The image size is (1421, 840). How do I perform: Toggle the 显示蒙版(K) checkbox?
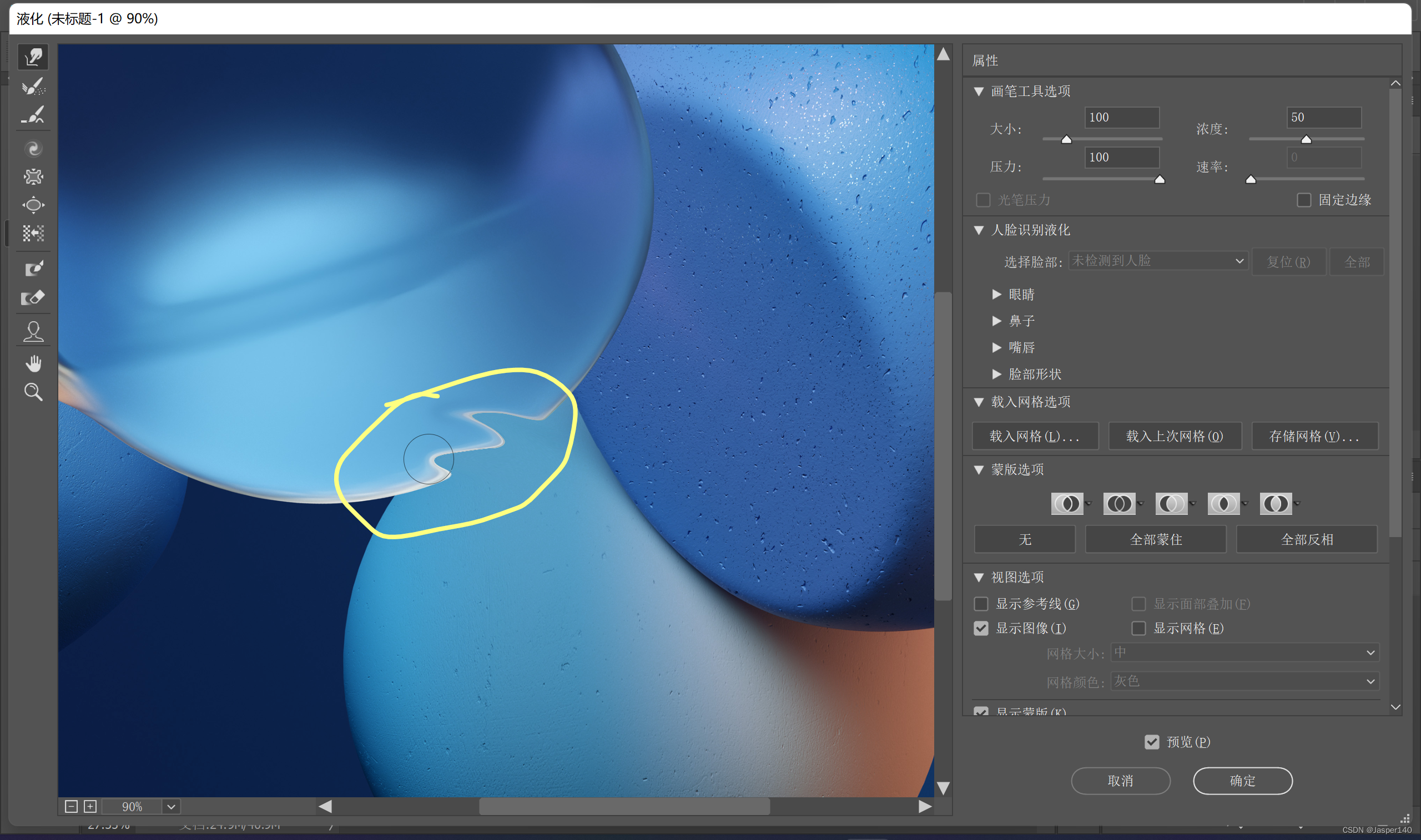pyautogui.click(x=981, y=711)
